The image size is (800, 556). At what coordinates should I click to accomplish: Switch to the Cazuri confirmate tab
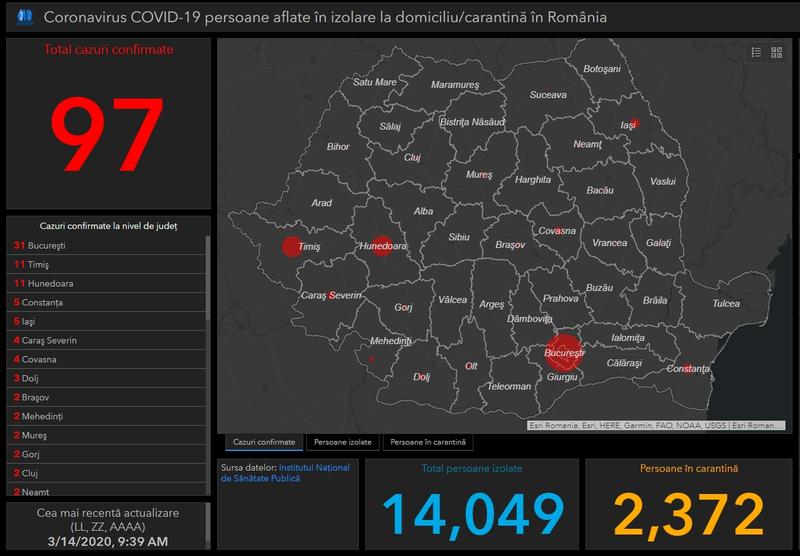tap(264, 442)
